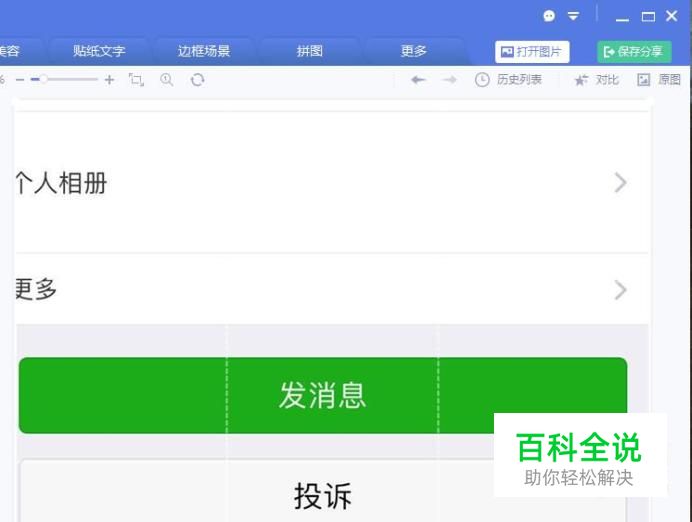Click the rotate refresh icon
692x522 pixels.
tap(197, 80)
